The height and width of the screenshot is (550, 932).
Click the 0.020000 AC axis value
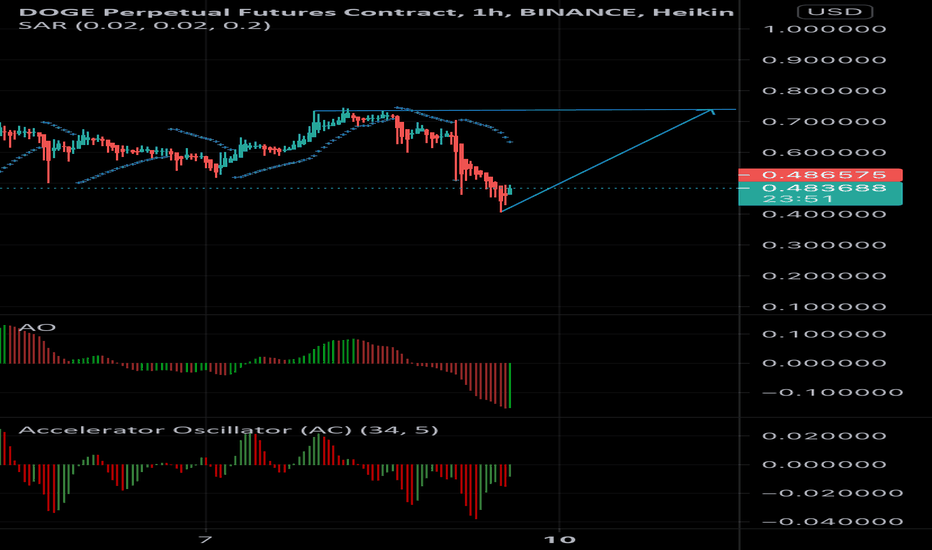click(824, 436)
